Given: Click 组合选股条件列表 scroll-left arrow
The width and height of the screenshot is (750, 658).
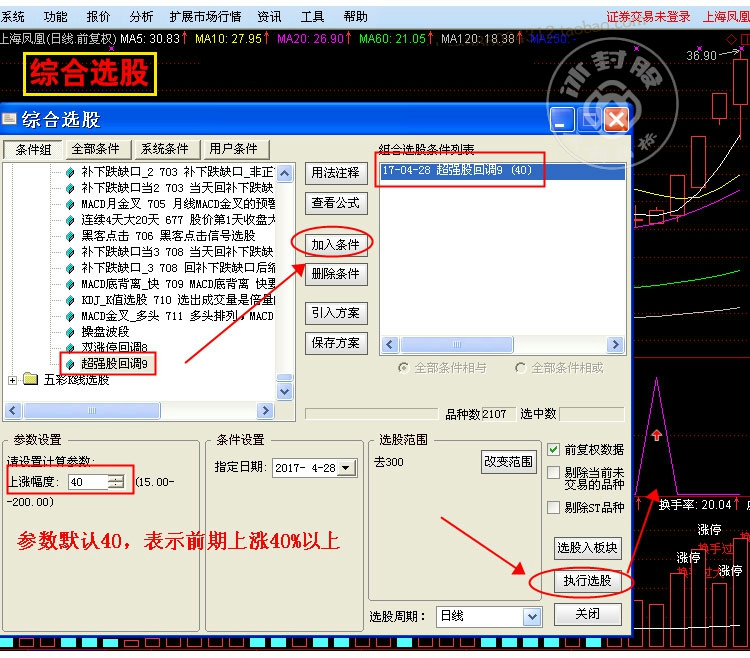Looking at the screenshot, I should point(390,344).
